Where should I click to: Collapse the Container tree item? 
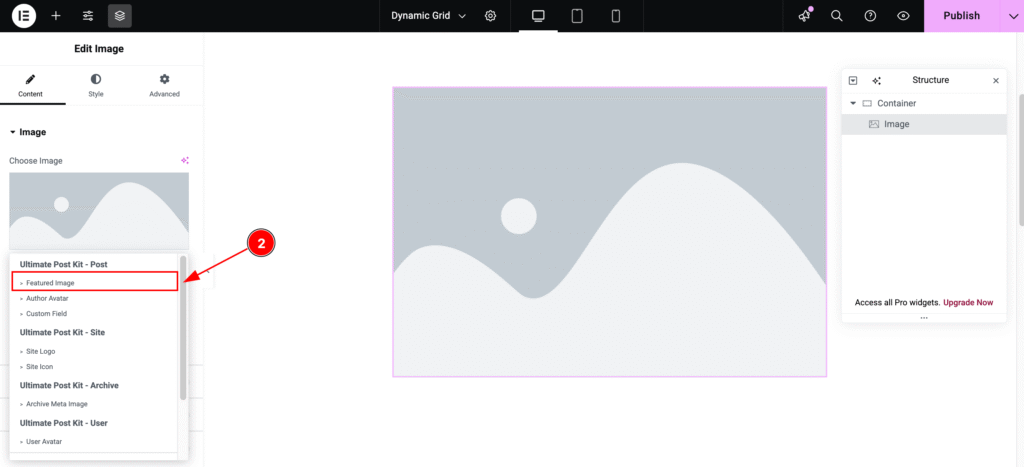pos(853,103)
